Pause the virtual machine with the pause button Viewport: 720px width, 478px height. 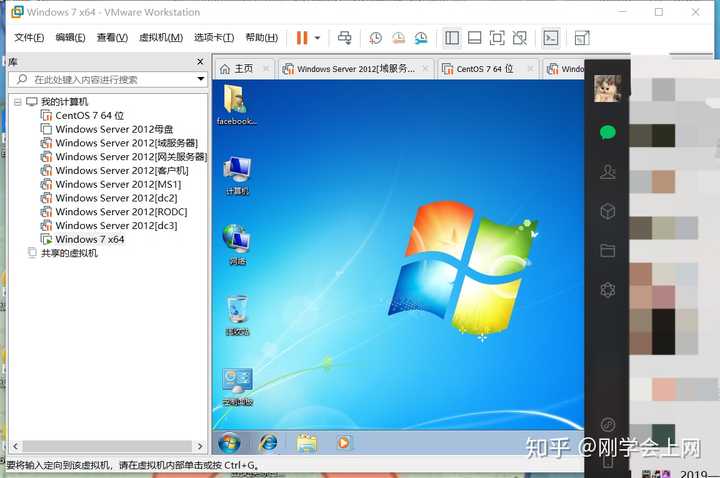[302, 38]
